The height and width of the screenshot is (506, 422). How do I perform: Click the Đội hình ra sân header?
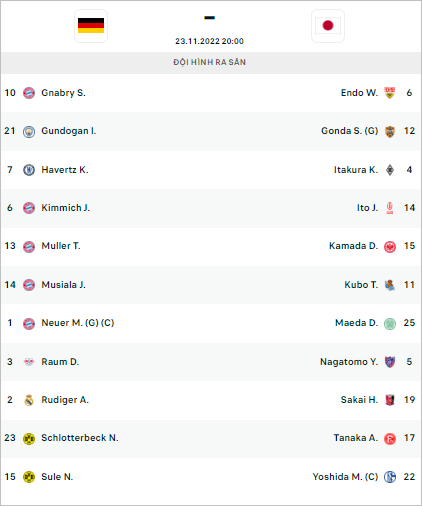[x=209, y=62]
